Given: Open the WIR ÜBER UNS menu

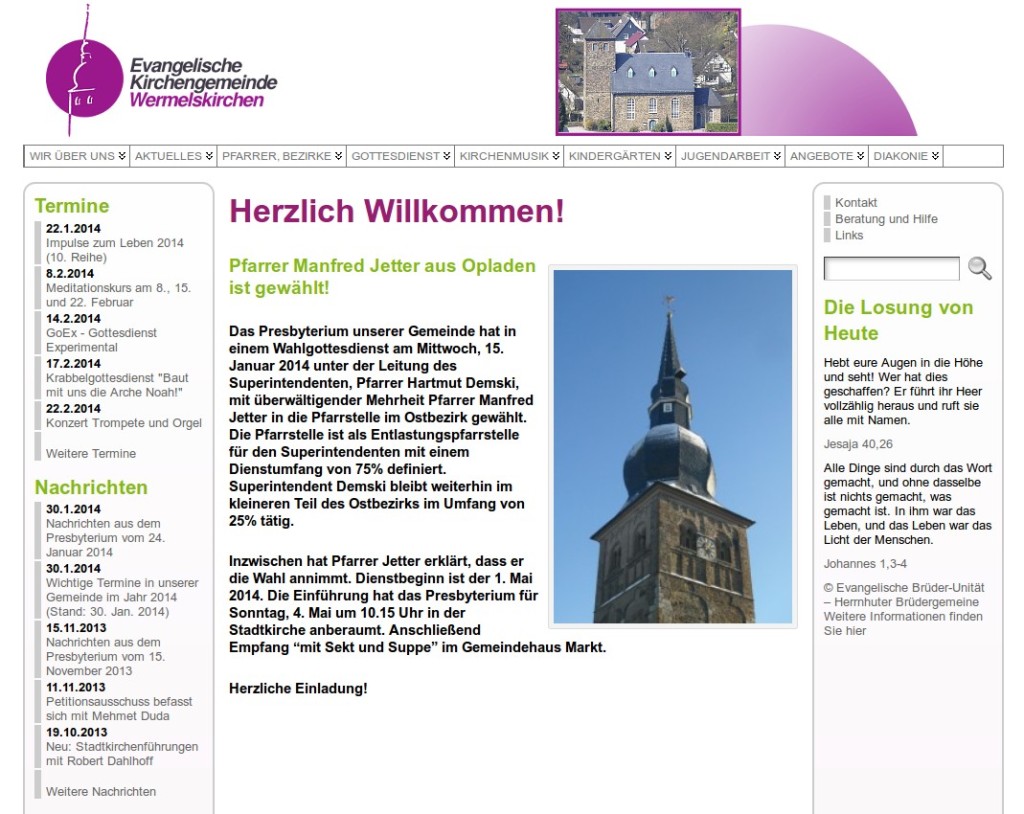Looking at the screenshot, I should [x=70, y=156].
